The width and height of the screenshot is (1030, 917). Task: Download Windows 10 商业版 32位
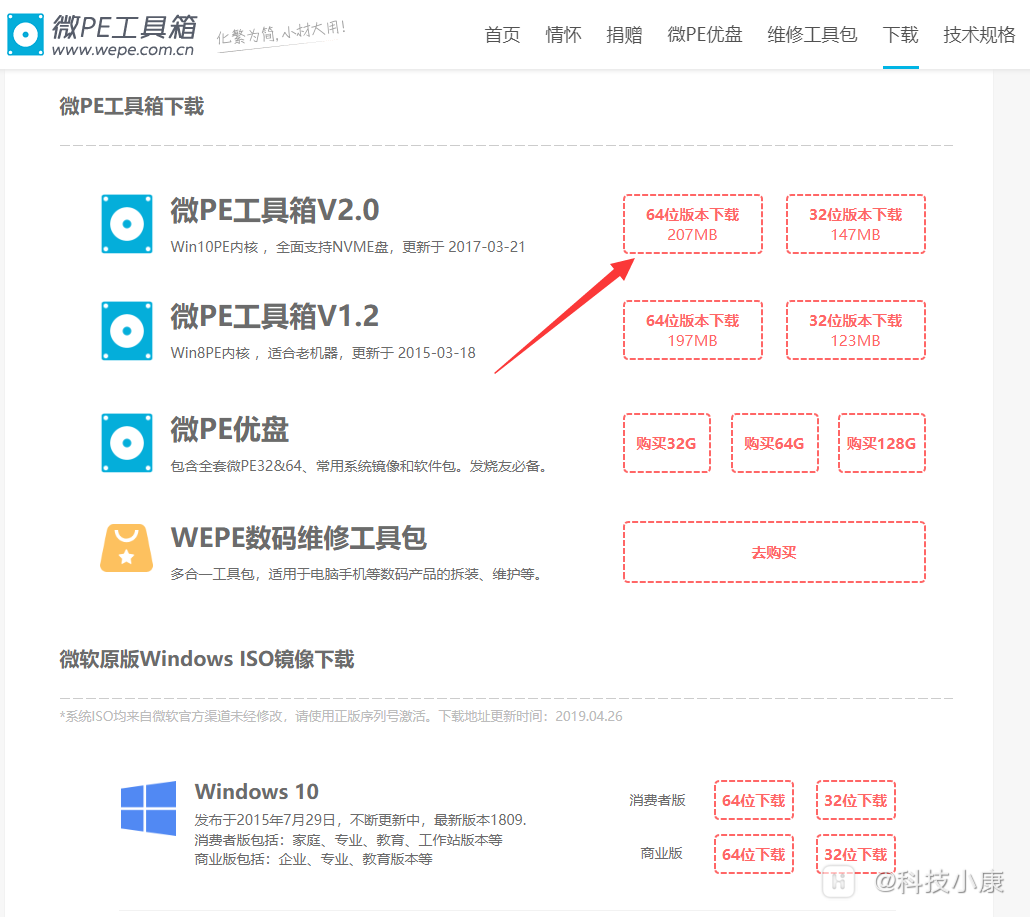tap(856, 855)
